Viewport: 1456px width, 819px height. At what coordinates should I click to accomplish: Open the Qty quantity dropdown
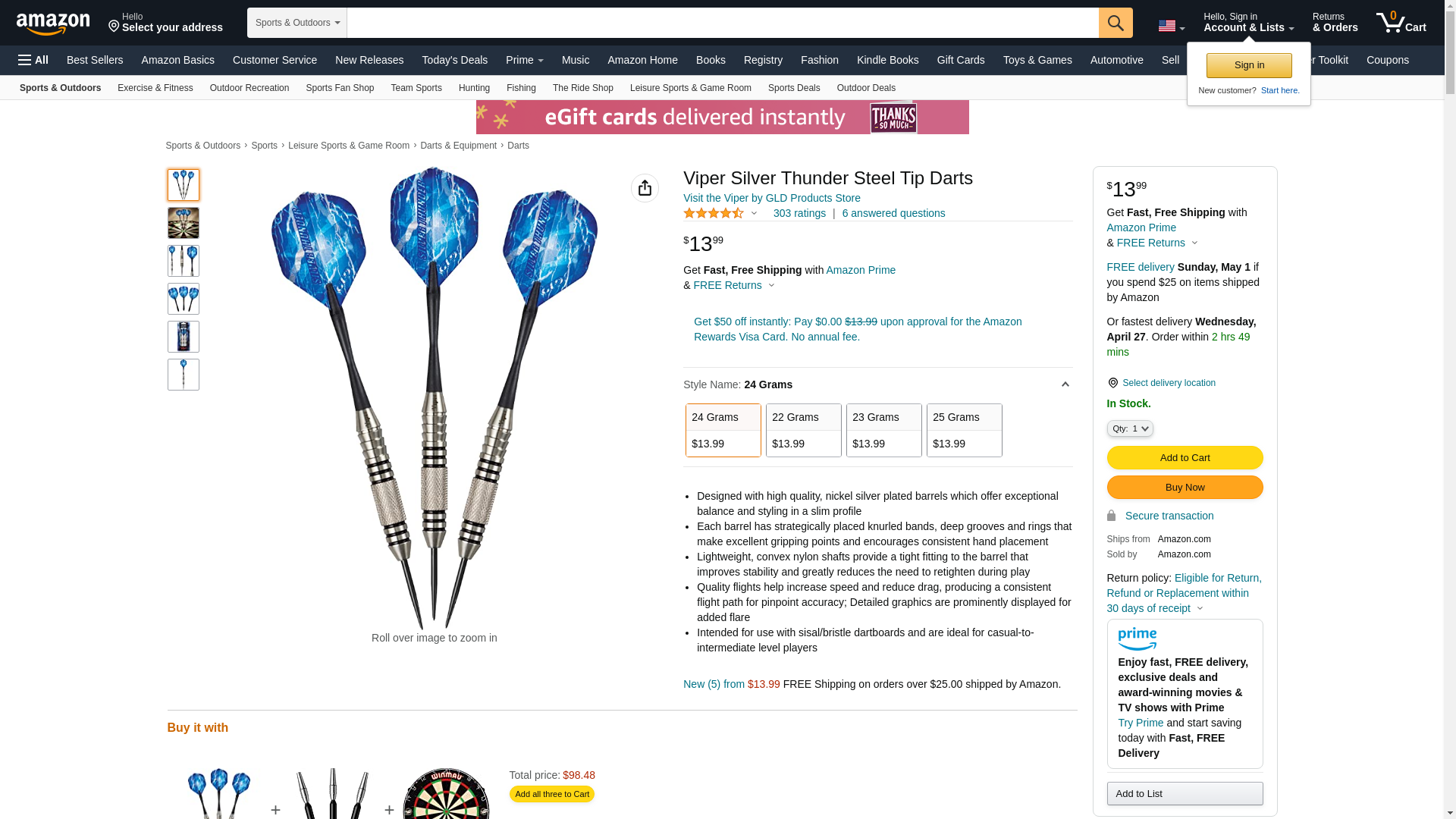(x=1130, y=428)
